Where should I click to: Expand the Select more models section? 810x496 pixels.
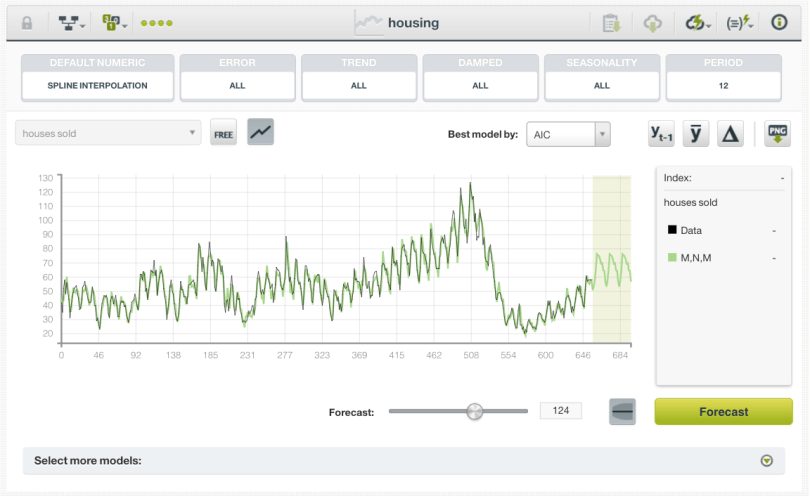click(767, 461)
